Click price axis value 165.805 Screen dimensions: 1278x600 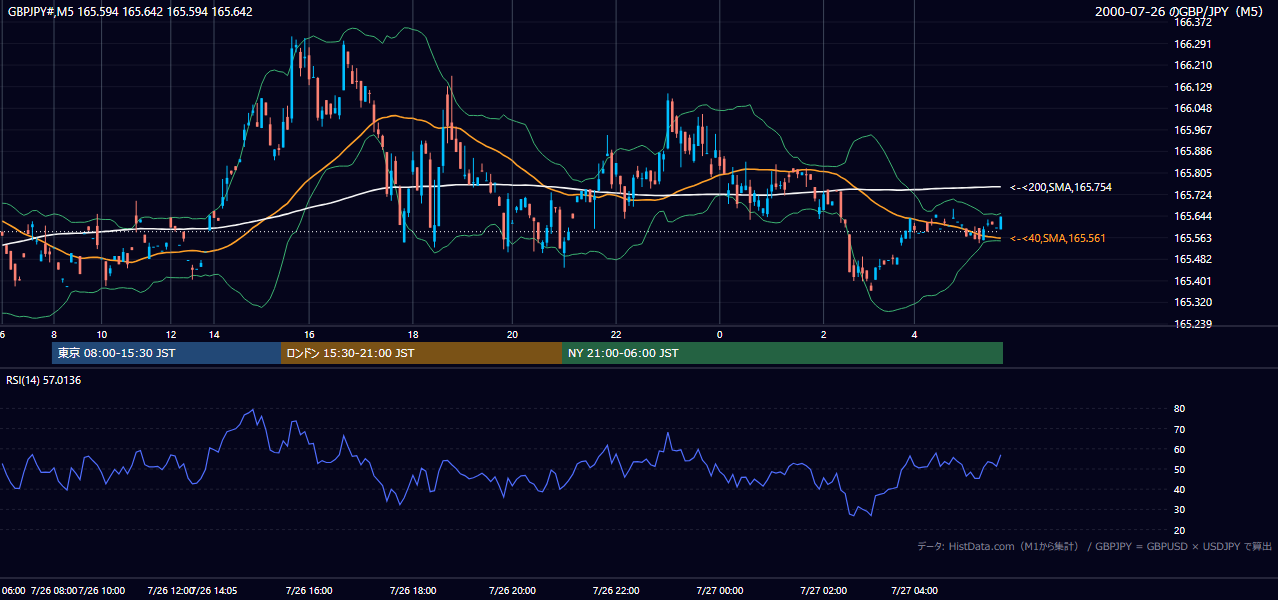[x=1192, y=173]
